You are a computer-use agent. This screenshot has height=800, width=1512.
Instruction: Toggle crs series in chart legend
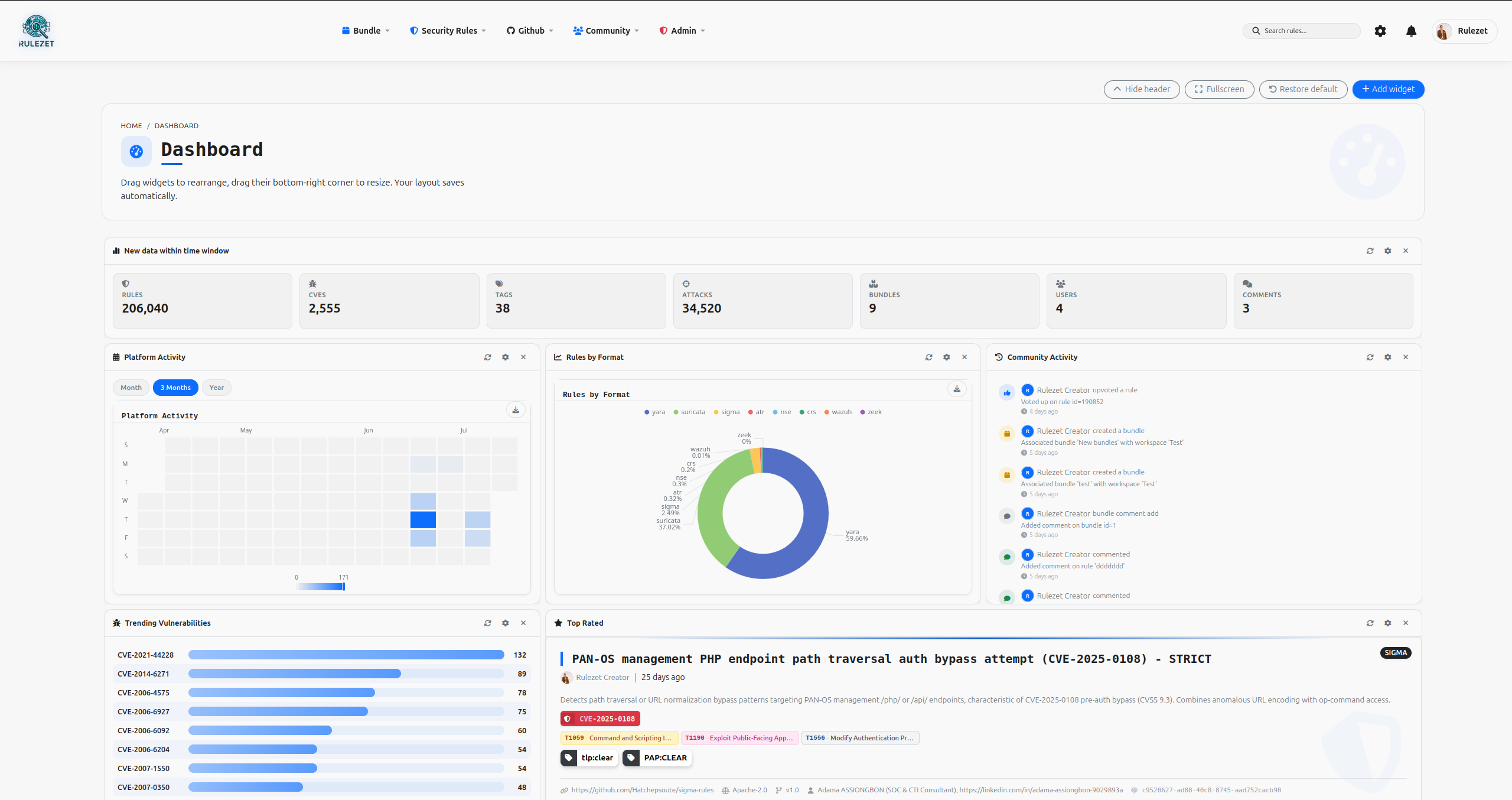click(x=807, y=412)
